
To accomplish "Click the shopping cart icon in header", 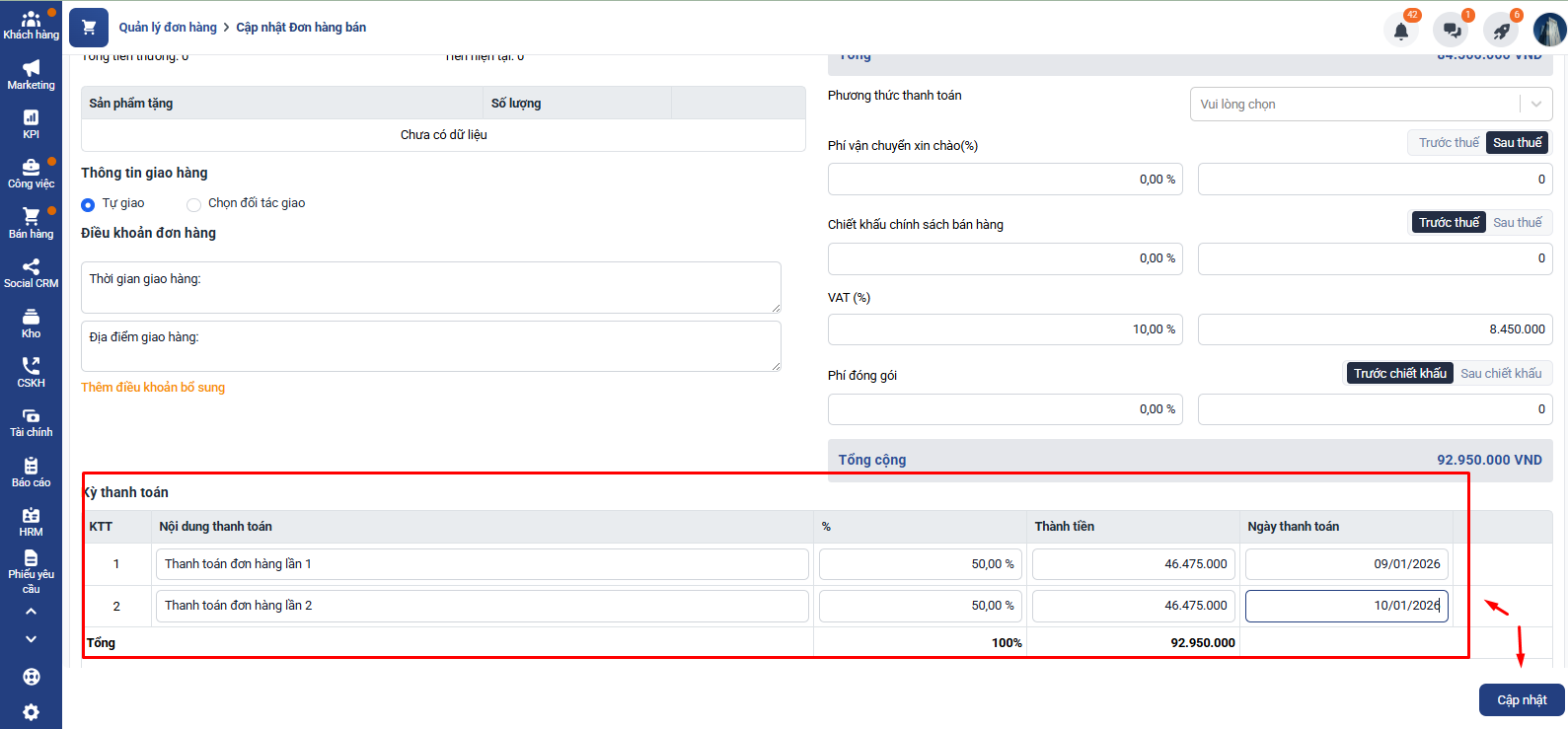I will pos(89,28).
